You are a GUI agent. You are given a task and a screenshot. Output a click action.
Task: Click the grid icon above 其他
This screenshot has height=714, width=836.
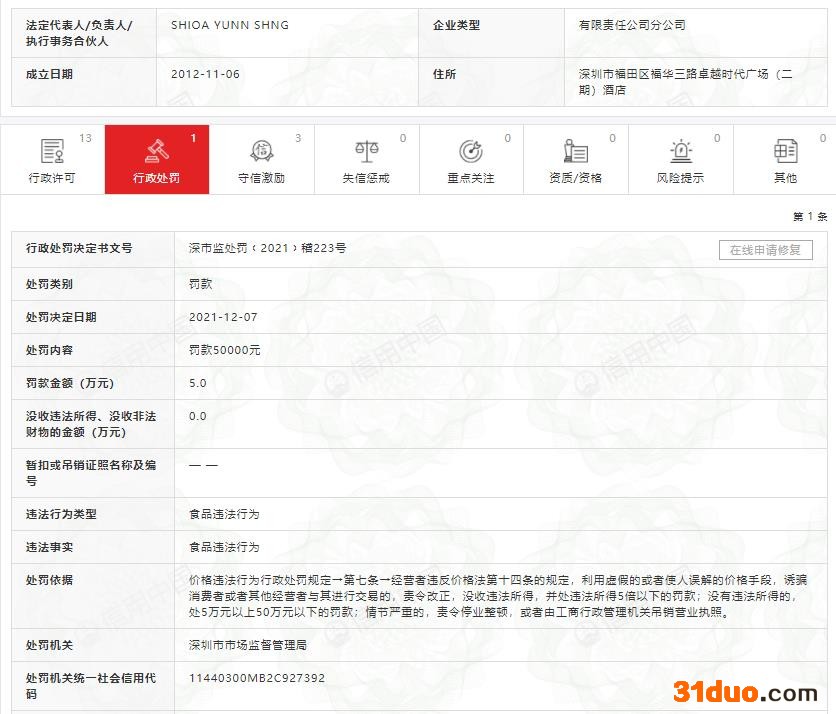coord(785,151)
